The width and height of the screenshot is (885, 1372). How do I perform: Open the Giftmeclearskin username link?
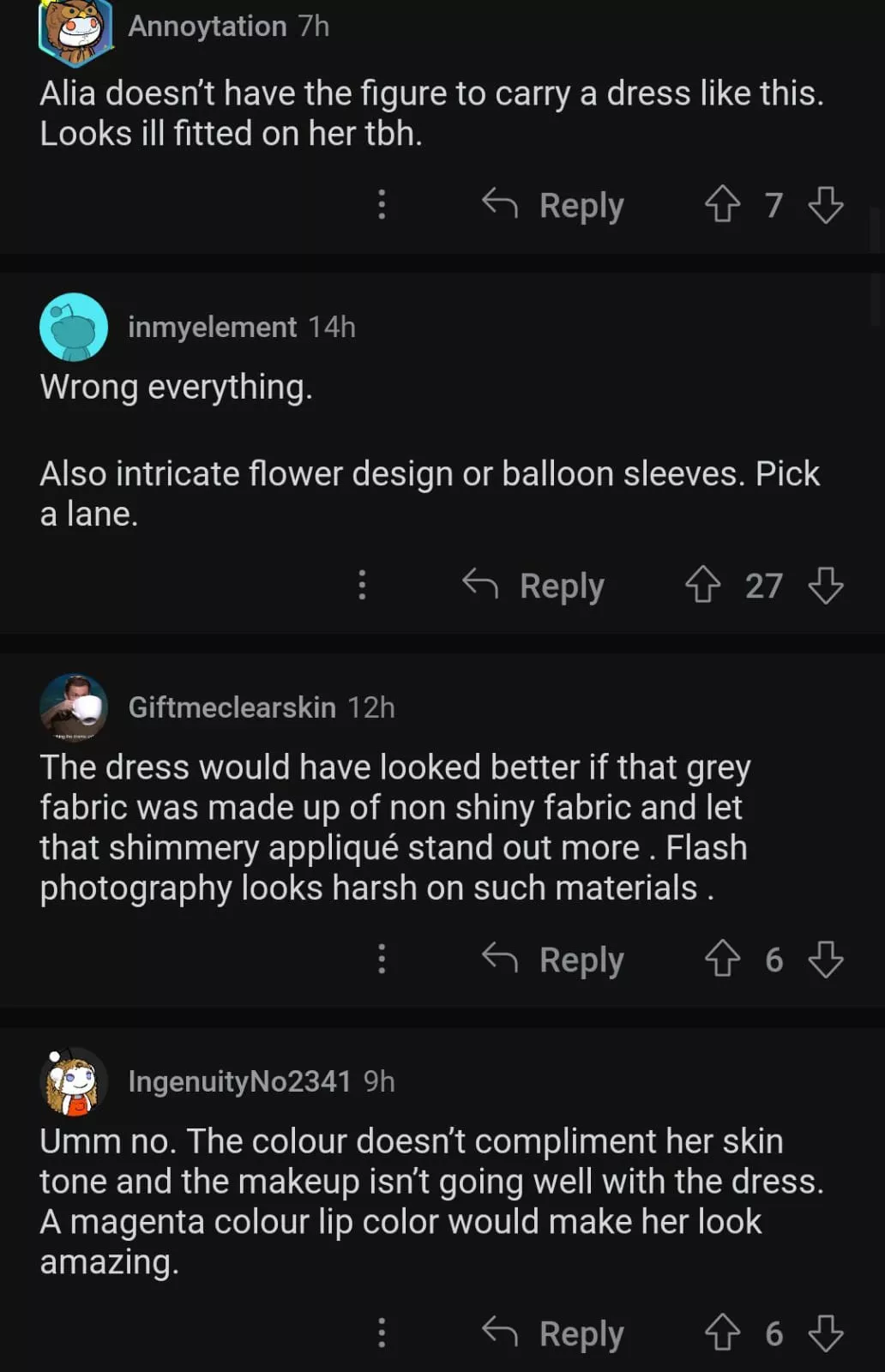click(232, 707)
